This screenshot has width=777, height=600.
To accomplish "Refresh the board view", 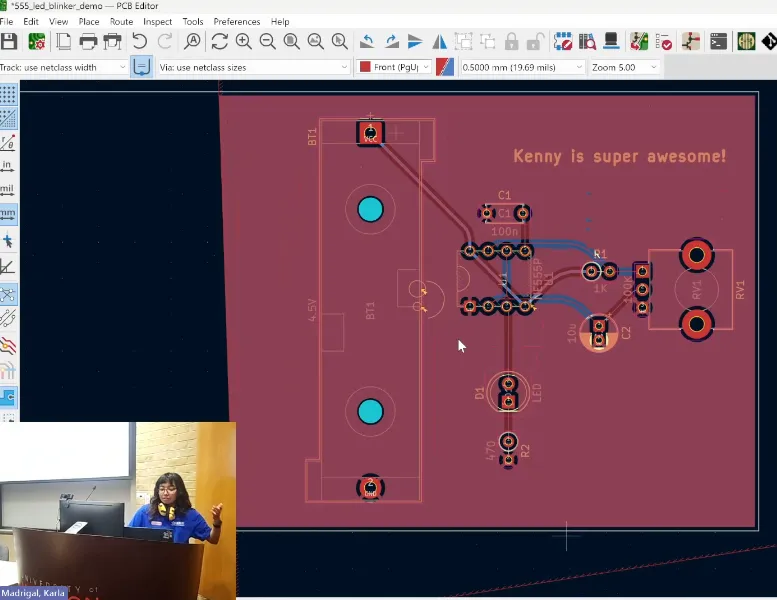I will pos(220,42).
